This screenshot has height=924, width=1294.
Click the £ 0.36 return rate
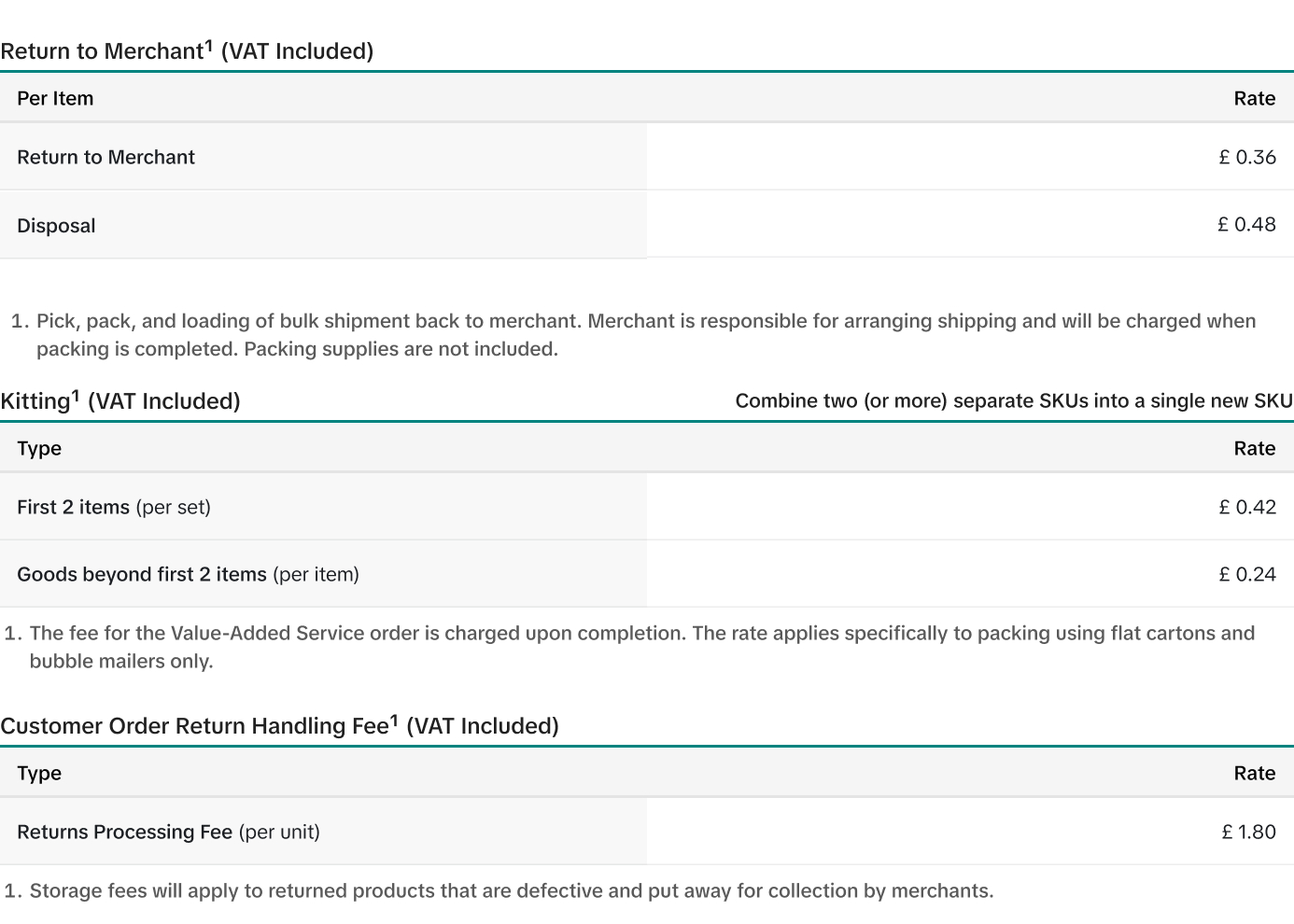(1247, 157)
